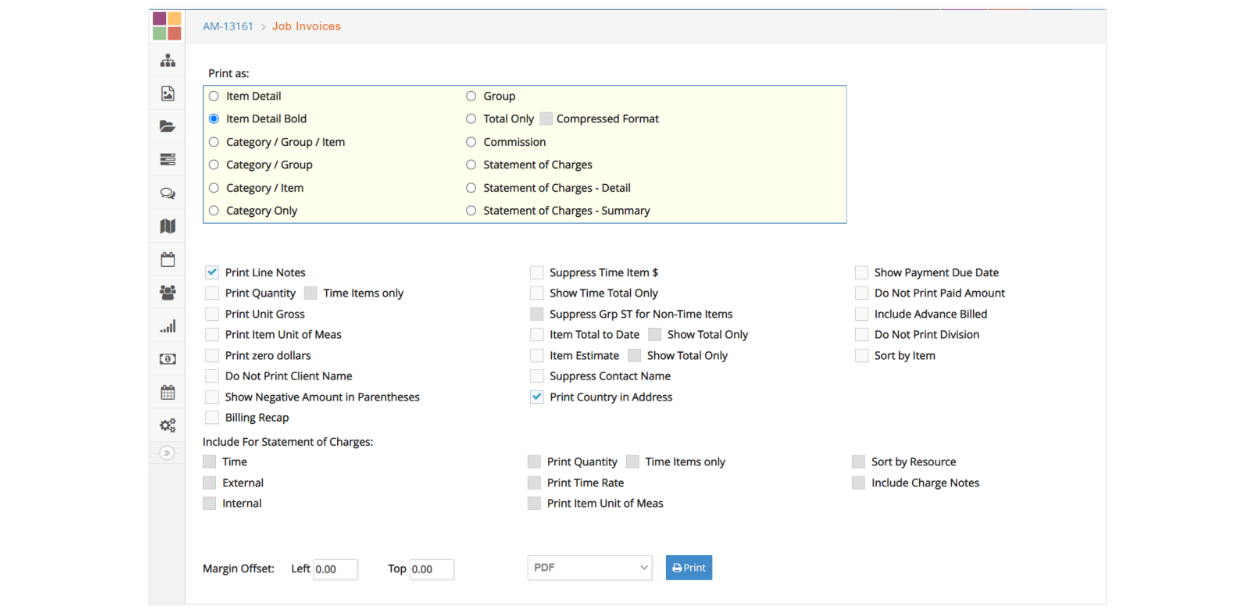Viewport: 1242px width, 616px height.
Task: Uncheck Print Country in Address
Action: pos(537,397)
